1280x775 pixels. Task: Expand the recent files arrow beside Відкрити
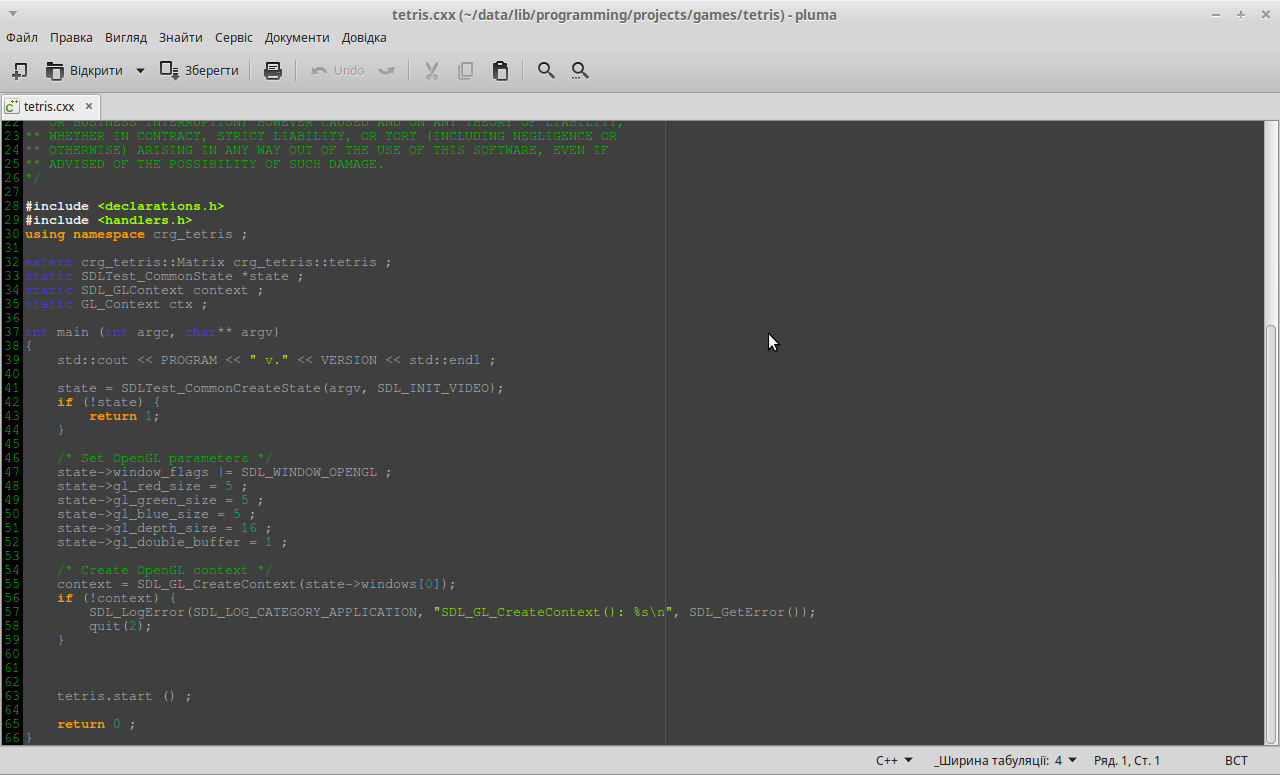click(x=140, y=71)
